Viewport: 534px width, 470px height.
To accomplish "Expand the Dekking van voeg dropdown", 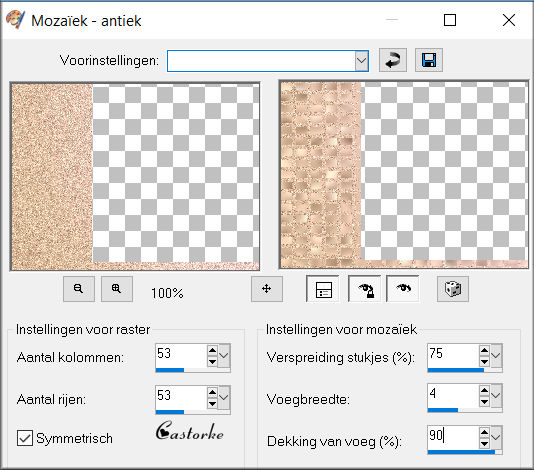I will [496, 437].
